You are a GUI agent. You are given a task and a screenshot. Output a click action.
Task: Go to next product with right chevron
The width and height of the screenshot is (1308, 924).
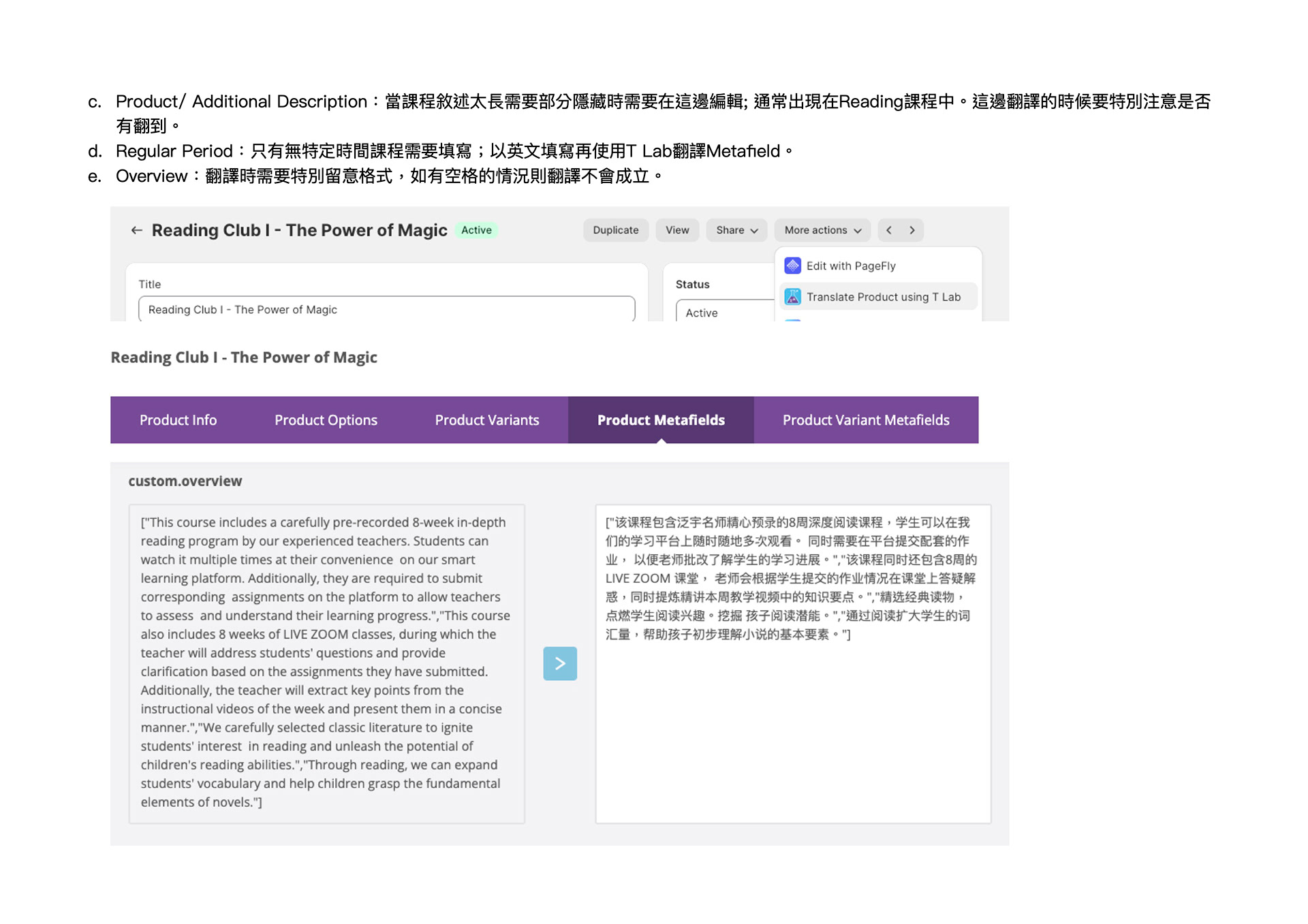[912, 230]
